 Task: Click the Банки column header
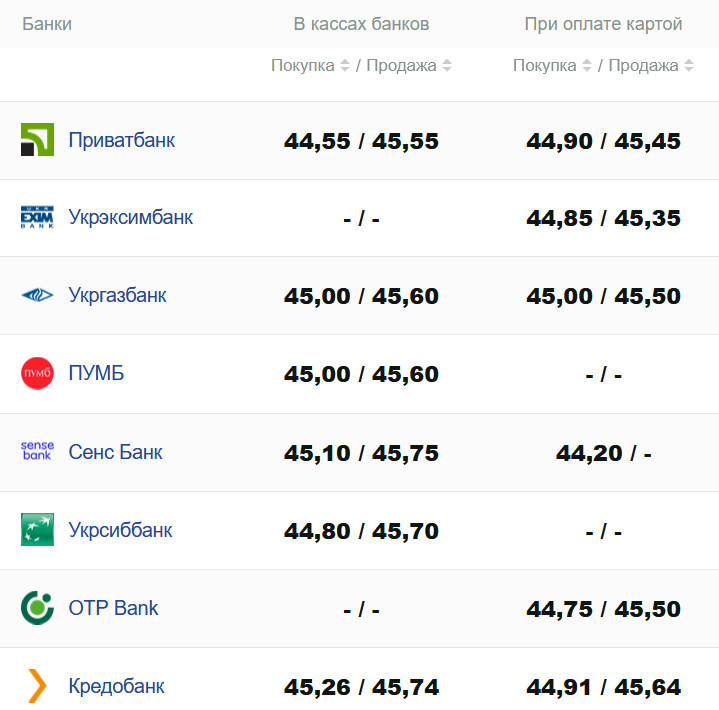(47, 24)
